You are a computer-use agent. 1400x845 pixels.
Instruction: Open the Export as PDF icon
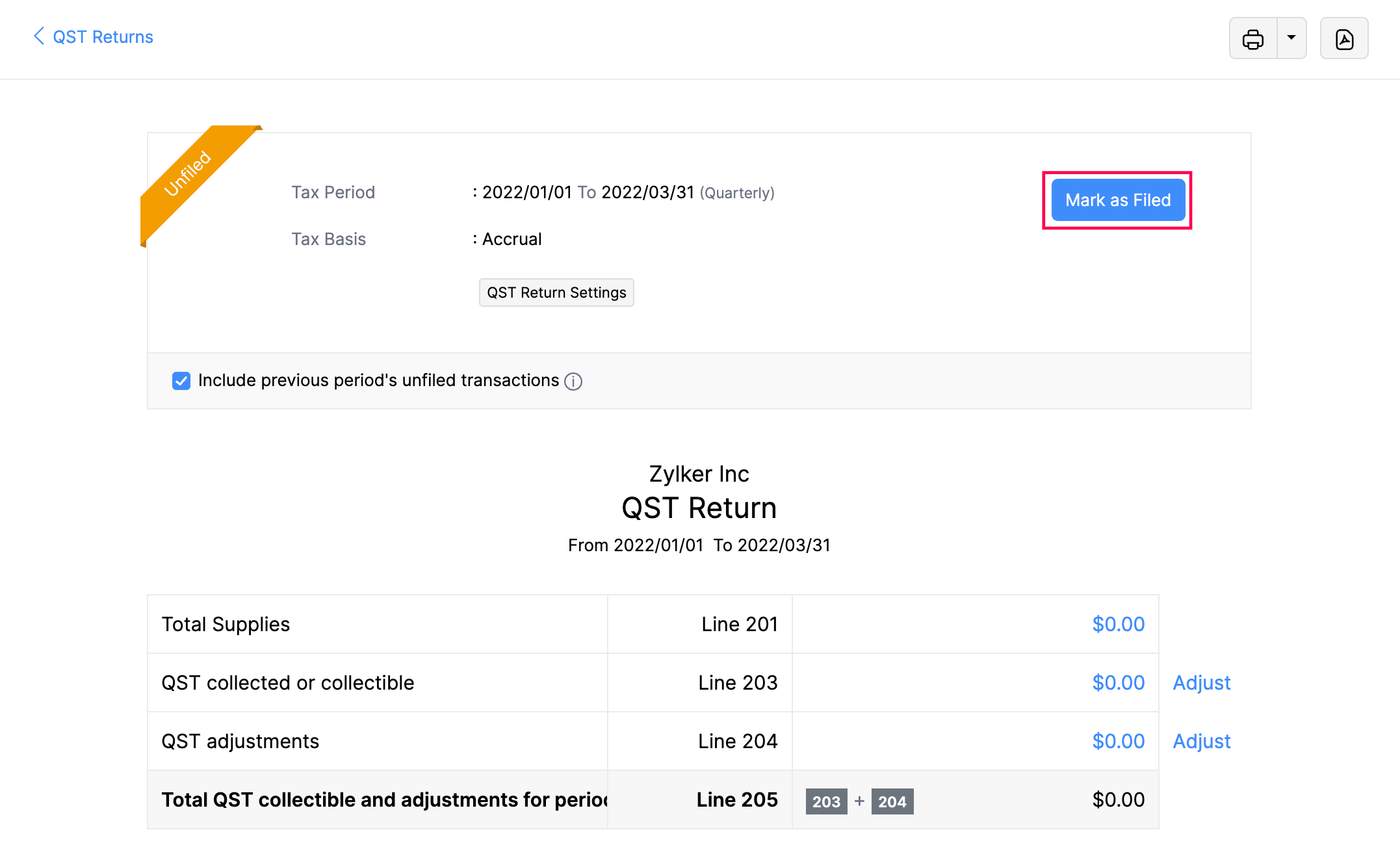pyautogui.click(x=1344, y=38)
